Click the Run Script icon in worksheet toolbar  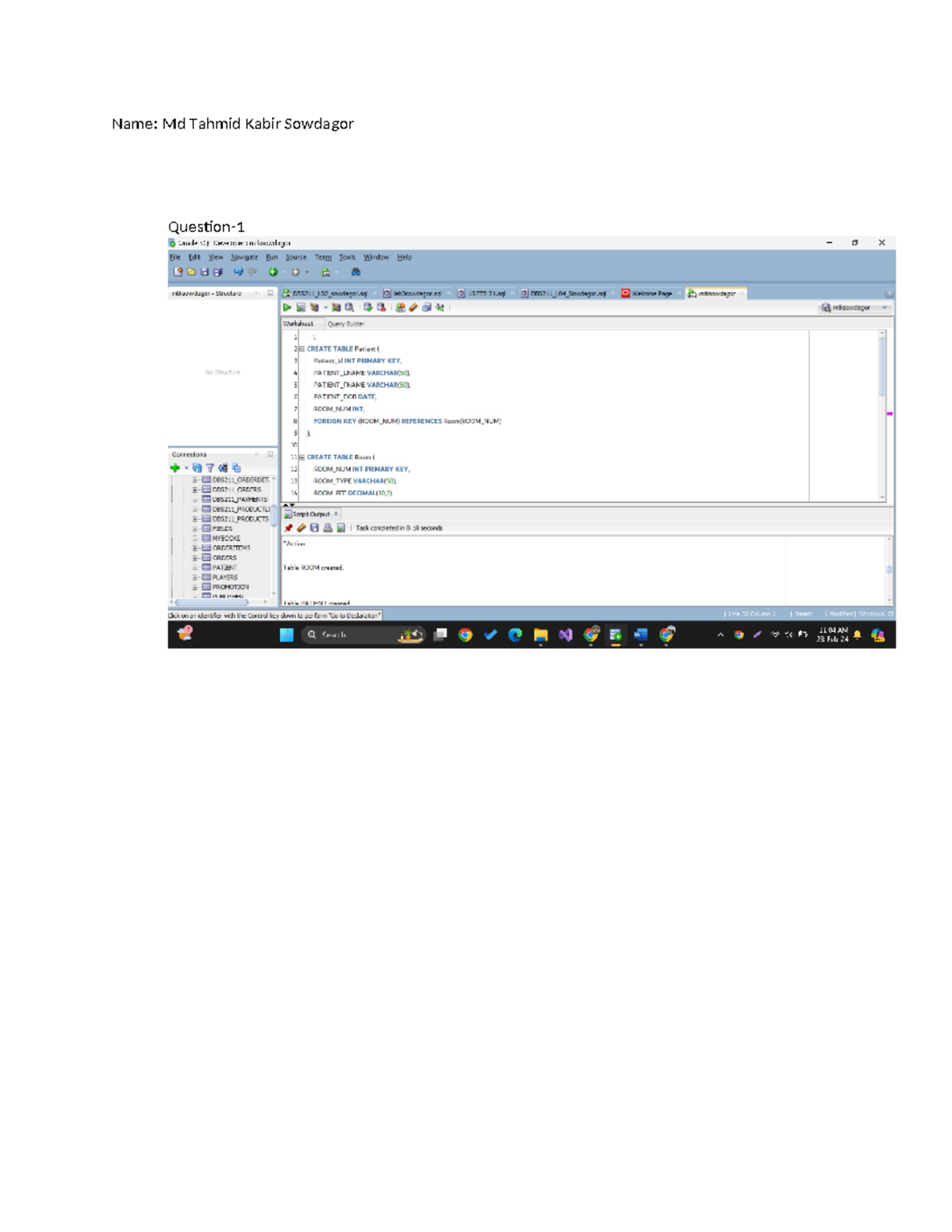[301, 308]
